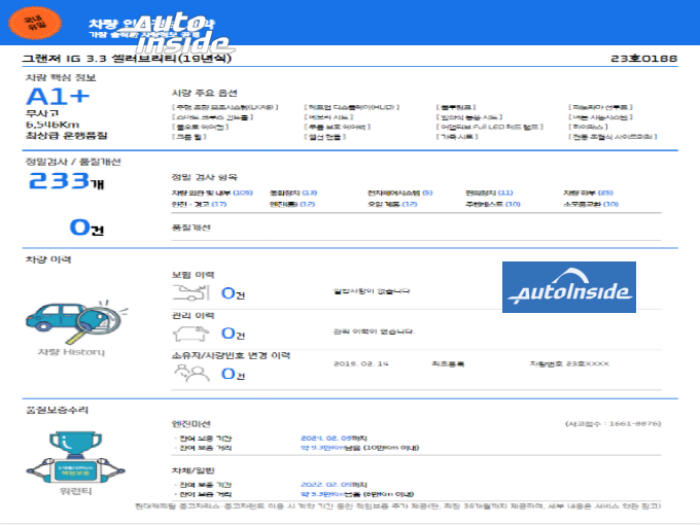Viewport: 700px width, 525px height.
Task: Click the 0건 count beside 품질개선
Action: coord(87,227)
